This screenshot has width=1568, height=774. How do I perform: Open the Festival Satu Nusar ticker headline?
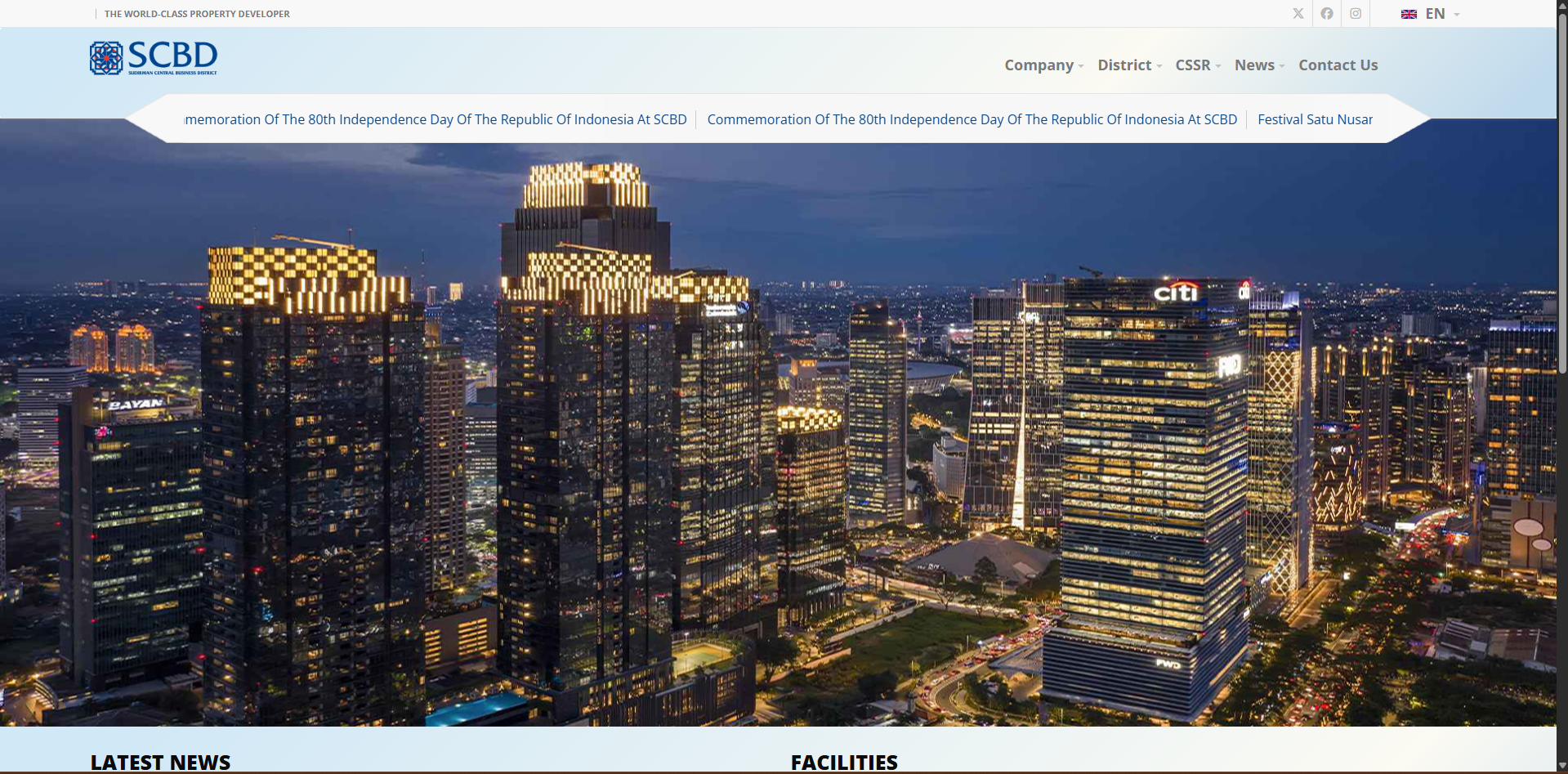pos(1315,119)
